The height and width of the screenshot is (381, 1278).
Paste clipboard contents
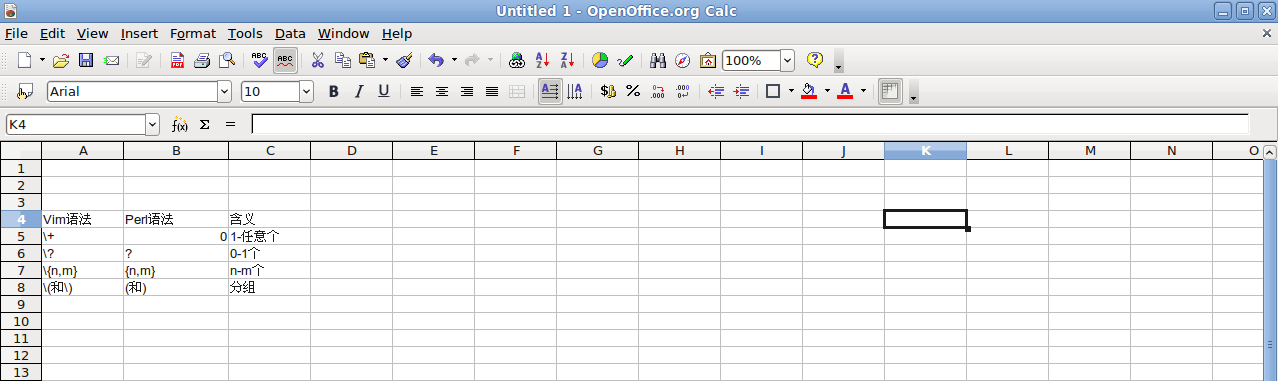click(367, 60)
